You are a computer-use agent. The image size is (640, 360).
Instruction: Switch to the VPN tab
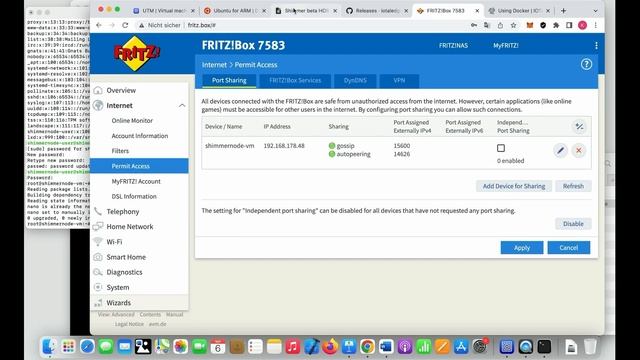click(x=399, y=81)
